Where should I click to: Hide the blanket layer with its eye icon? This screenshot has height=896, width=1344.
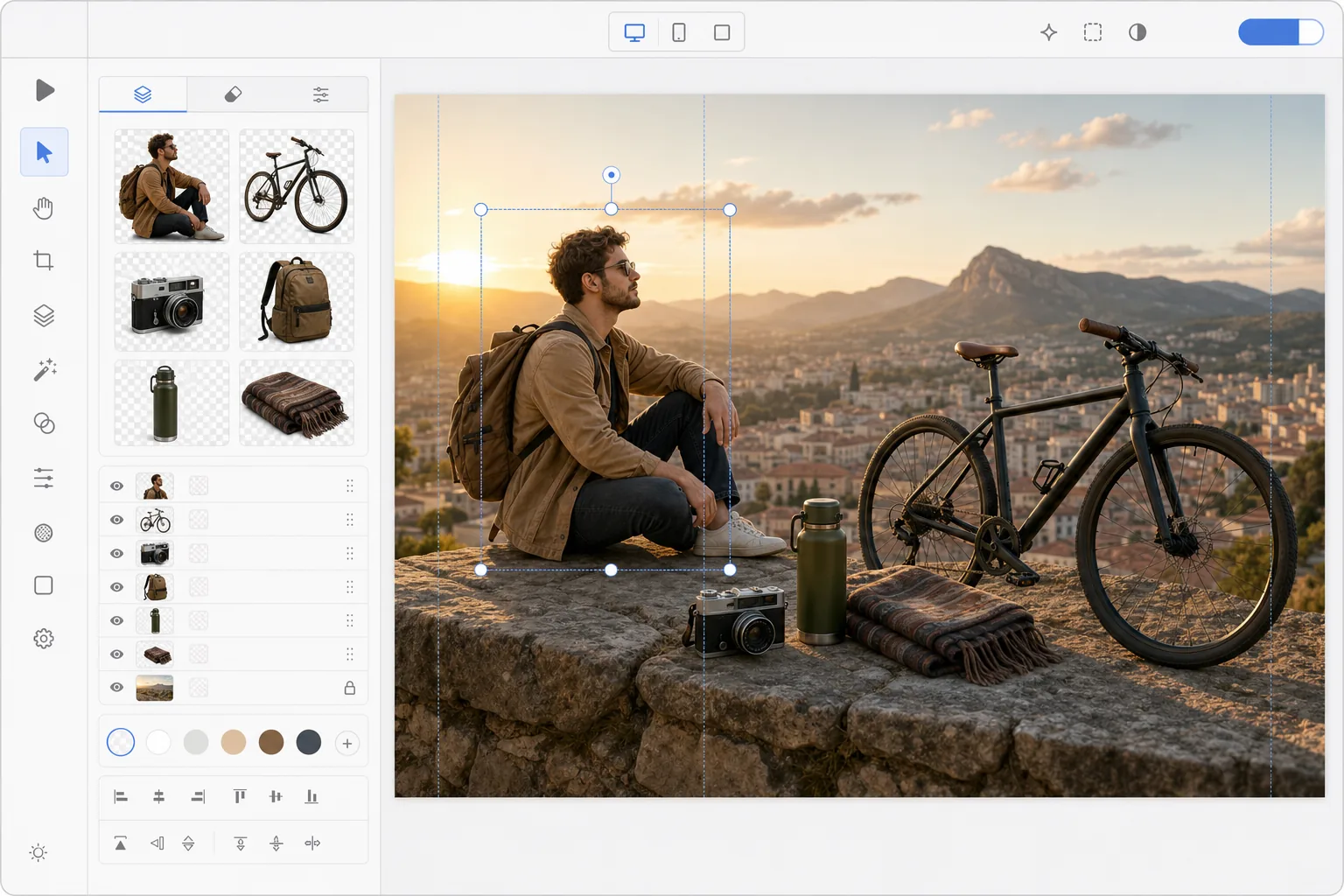point(116,654)
